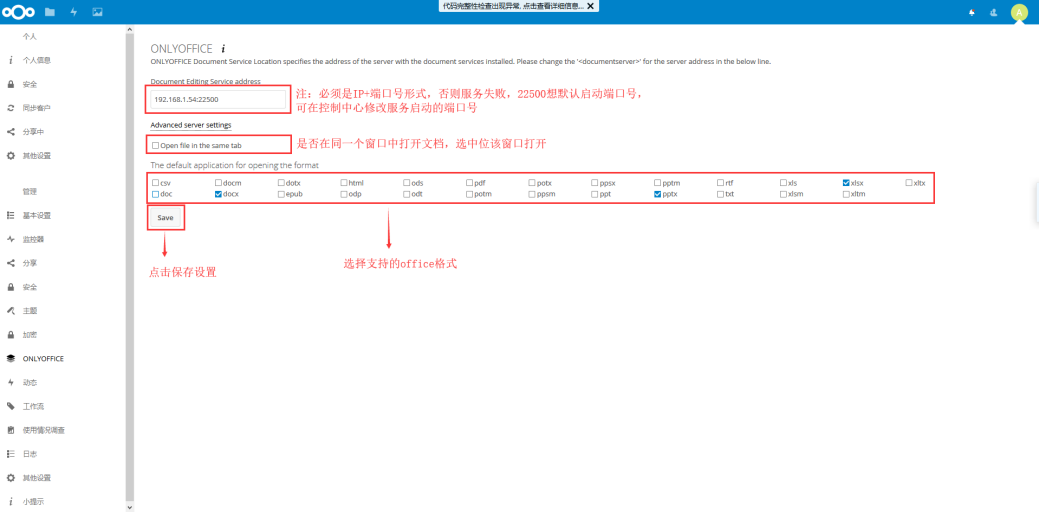Check the ppsm format checkbox
1039x512 pixels.
(x=532, y=195)
